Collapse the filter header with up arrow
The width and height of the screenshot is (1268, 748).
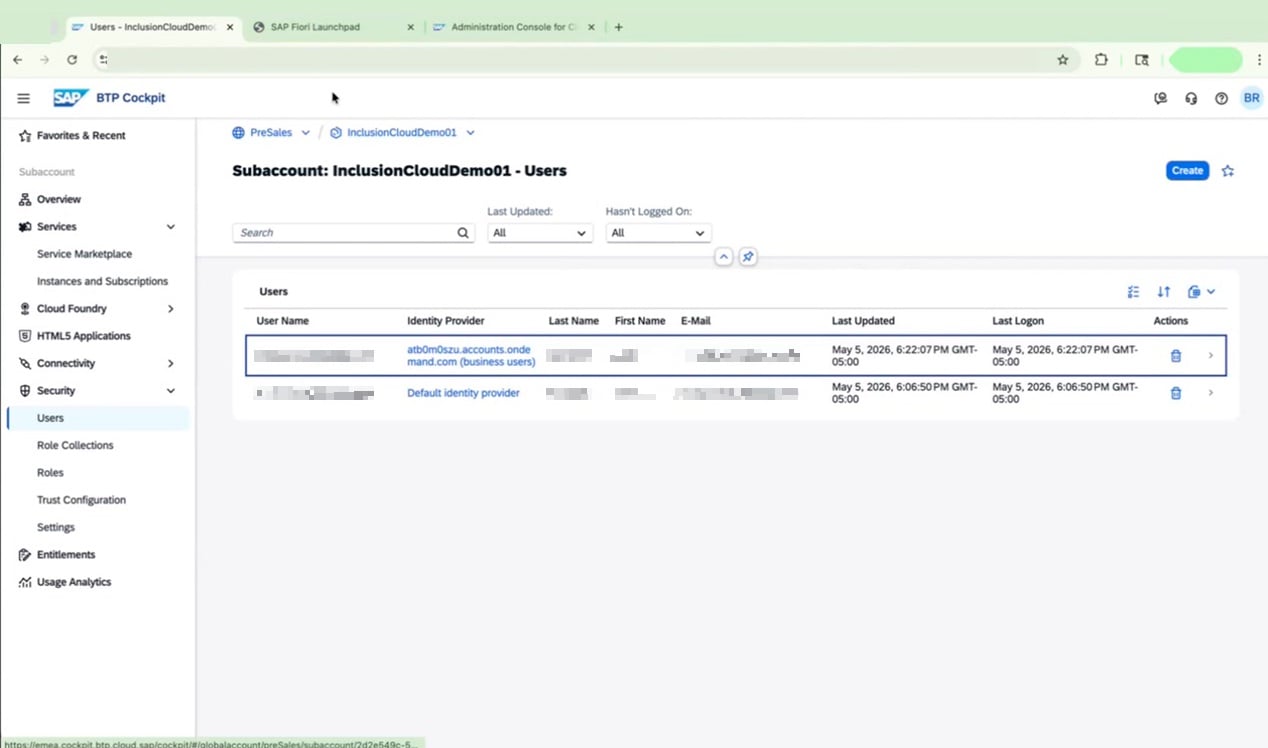point(724,257)
